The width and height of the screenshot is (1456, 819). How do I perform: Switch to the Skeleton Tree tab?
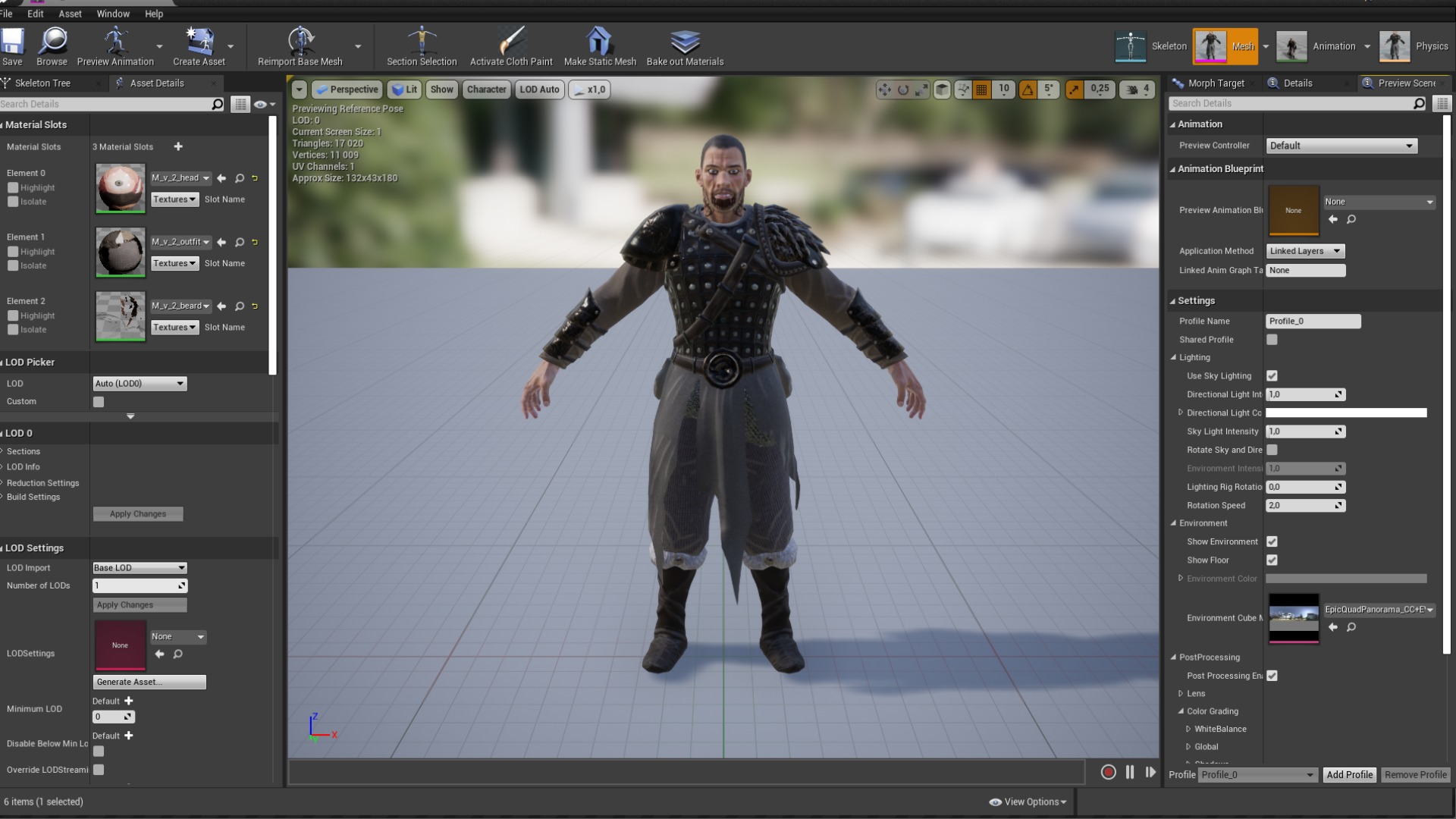tap(42, 83)
